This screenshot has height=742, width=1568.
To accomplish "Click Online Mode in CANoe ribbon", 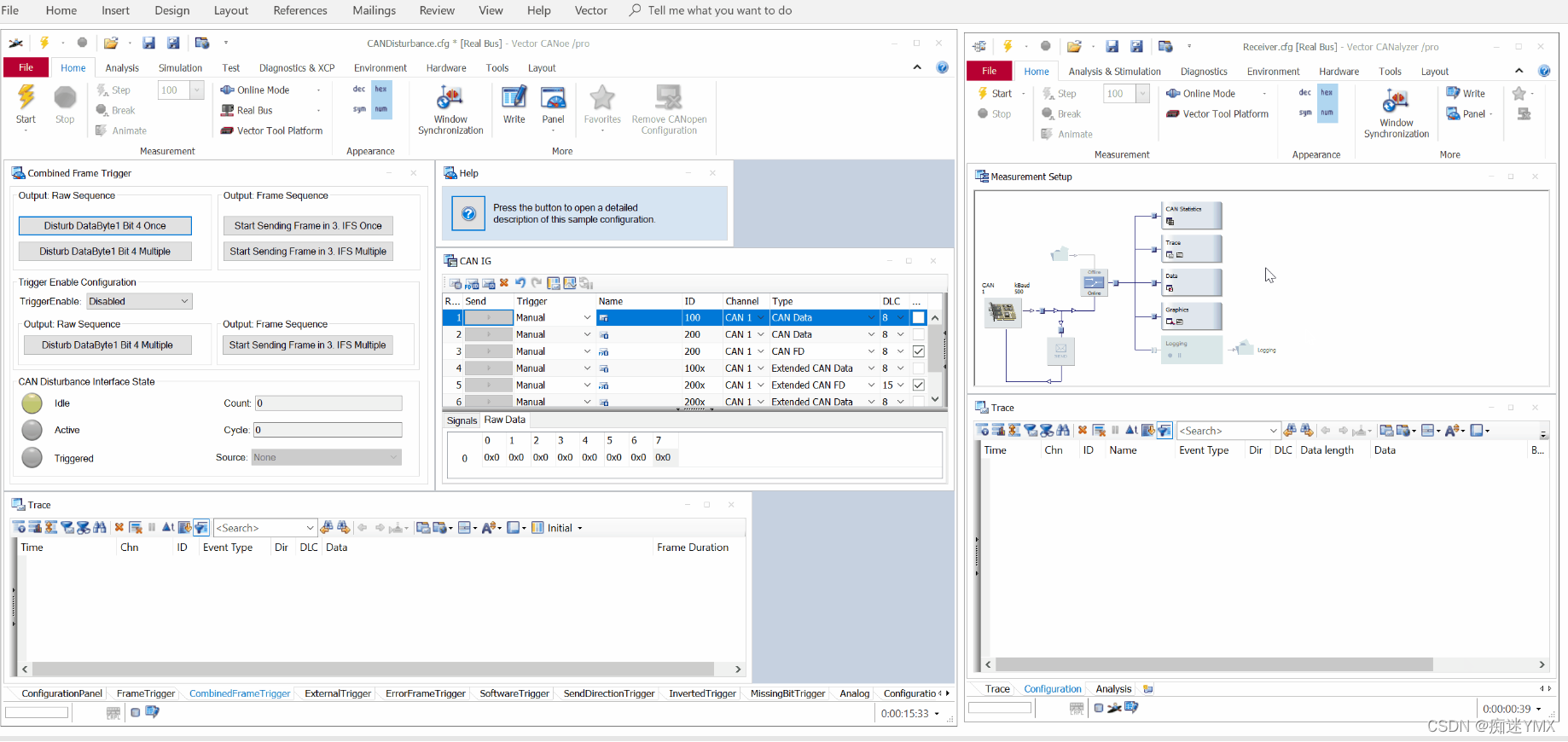I will pyautogui.click(x=263, y=90).
